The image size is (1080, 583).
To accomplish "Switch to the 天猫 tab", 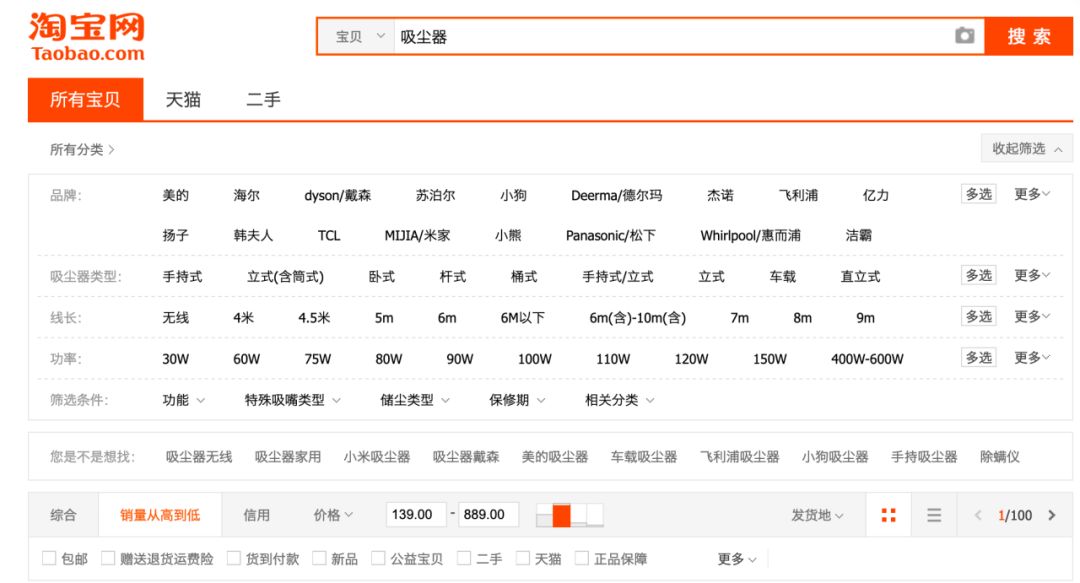I will click(183, 99).
